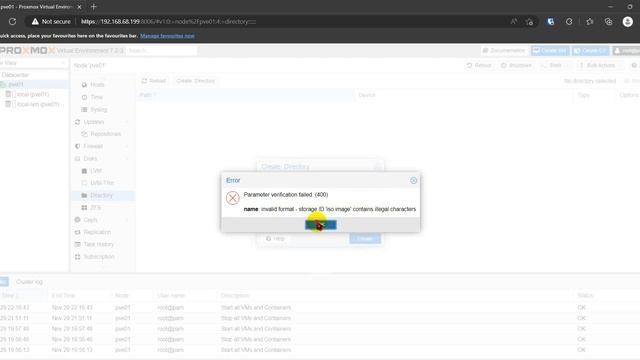
Task: Click the Create VM button
Action: [x=550, y=51]
